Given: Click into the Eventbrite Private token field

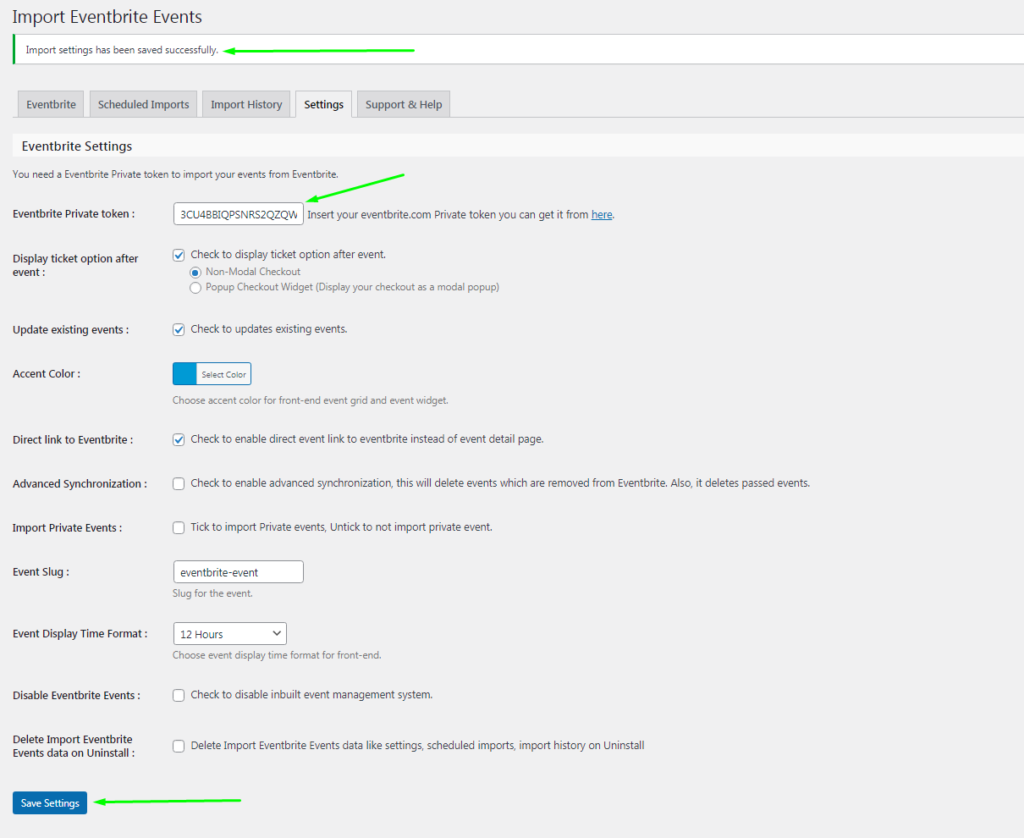Looking at the screenshot, I should [x=238, y=214].
